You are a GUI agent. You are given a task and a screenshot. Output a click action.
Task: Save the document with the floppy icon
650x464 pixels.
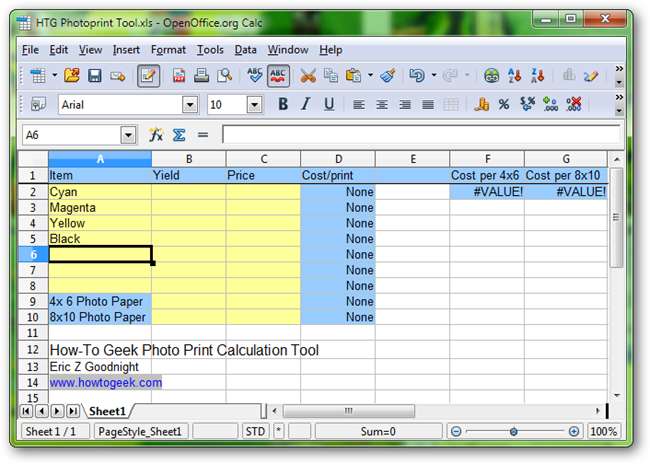pos(95,76)
